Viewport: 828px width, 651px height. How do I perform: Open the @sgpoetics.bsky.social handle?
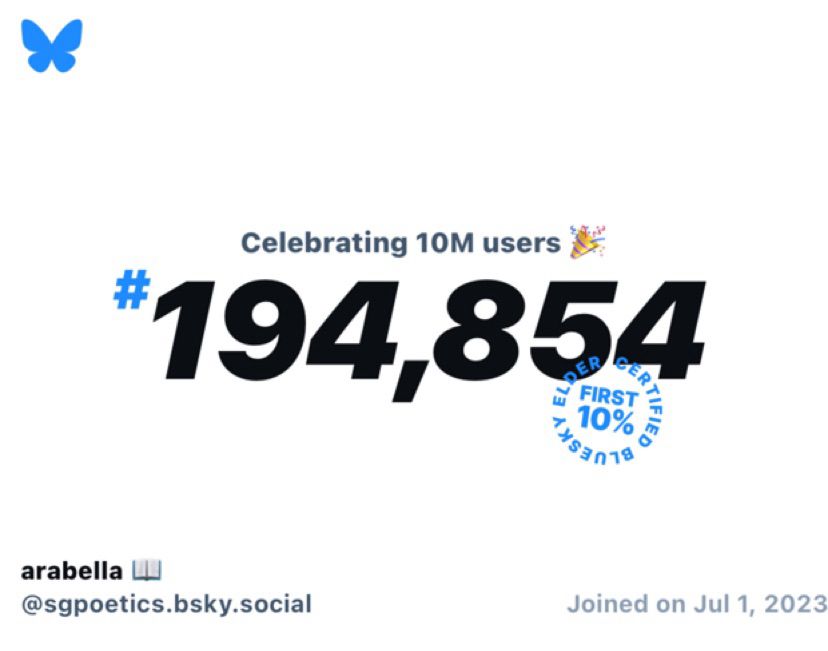(166, 604)
